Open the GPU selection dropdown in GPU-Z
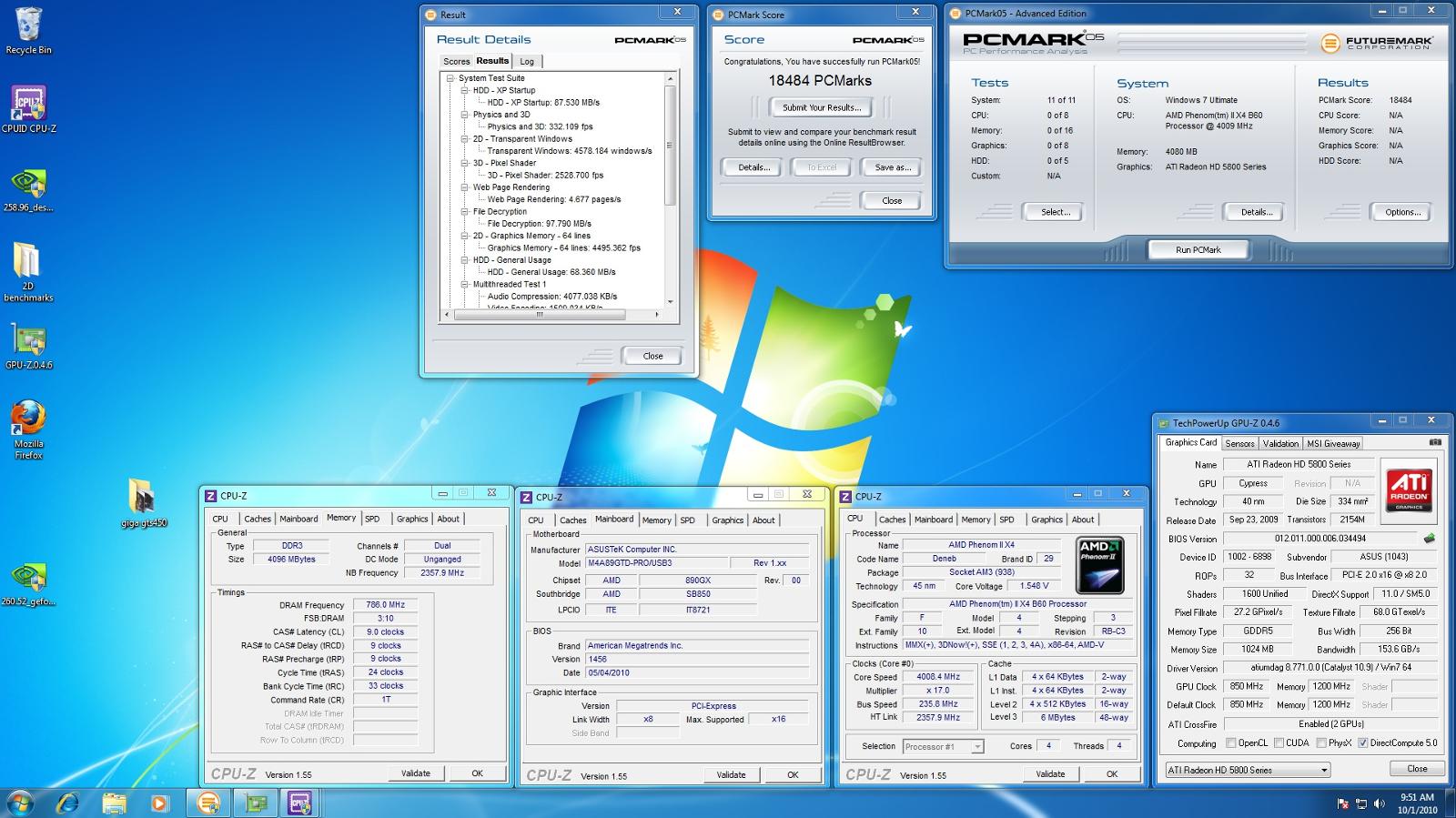 pos(1248,770)
